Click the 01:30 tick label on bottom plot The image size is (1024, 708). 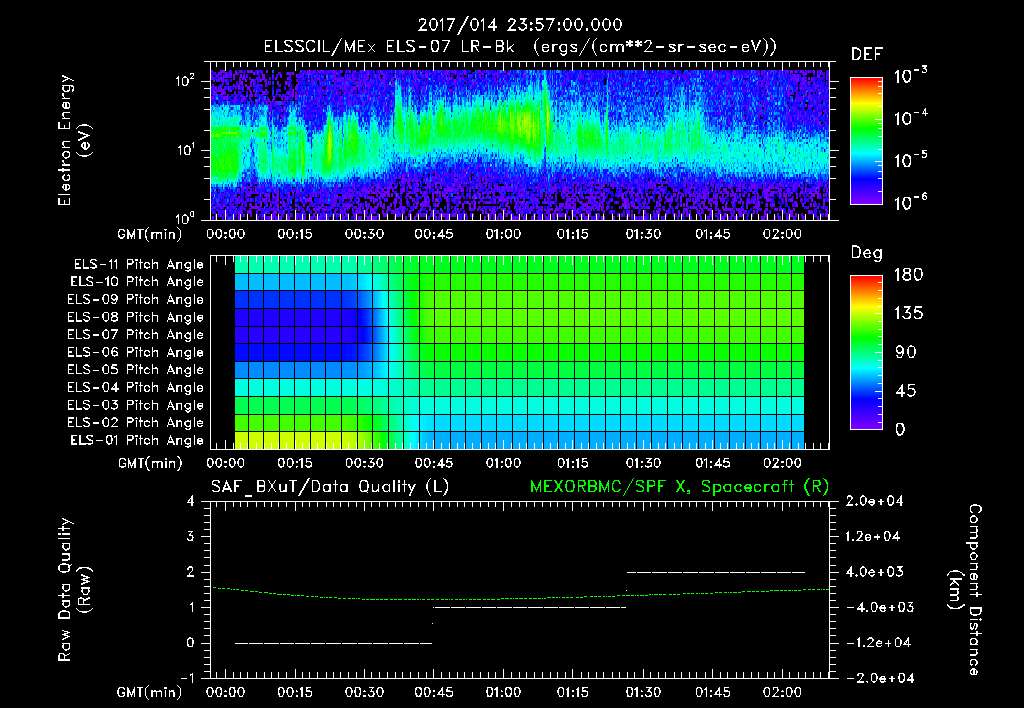(643, 692)
